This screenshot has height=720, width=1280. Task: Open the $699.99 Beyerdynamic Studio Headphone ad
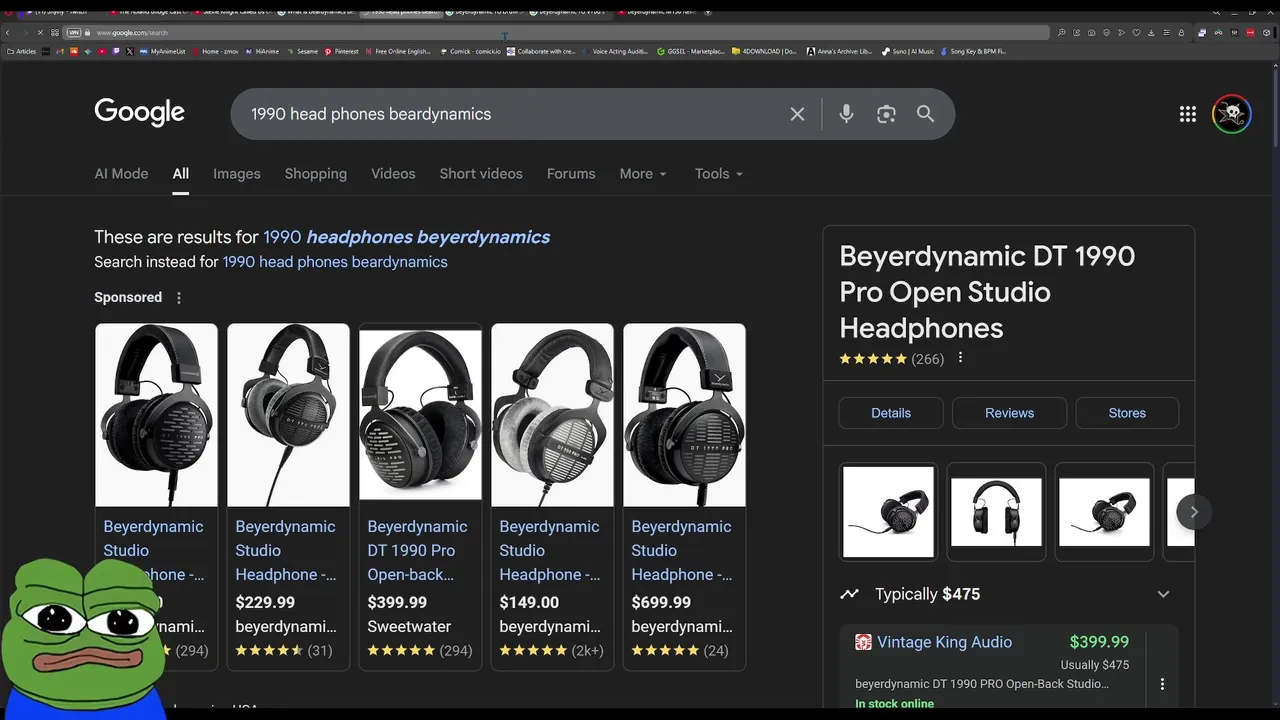(684, 496)
